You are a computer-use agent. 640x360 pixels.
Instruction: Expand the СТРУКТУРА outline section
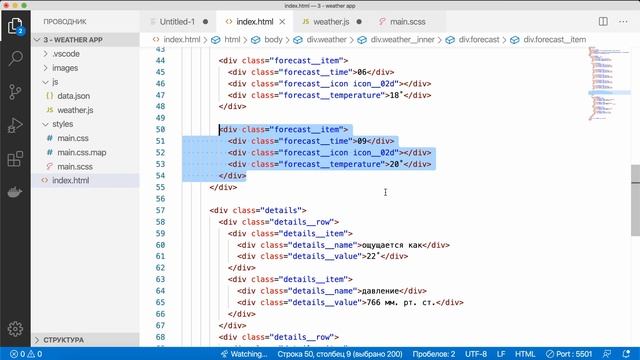85,340
